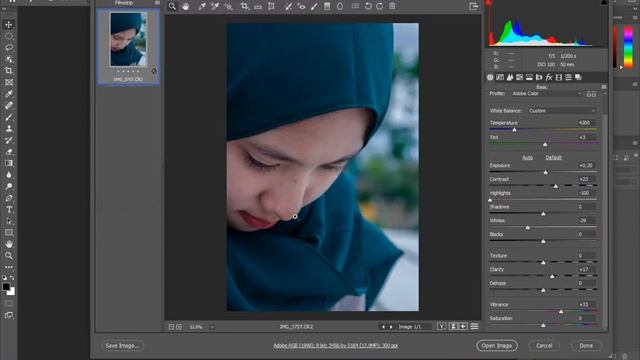Click the Exposure slider handle
The height and width of the screenshot is (360, 640).
[546, 173]
